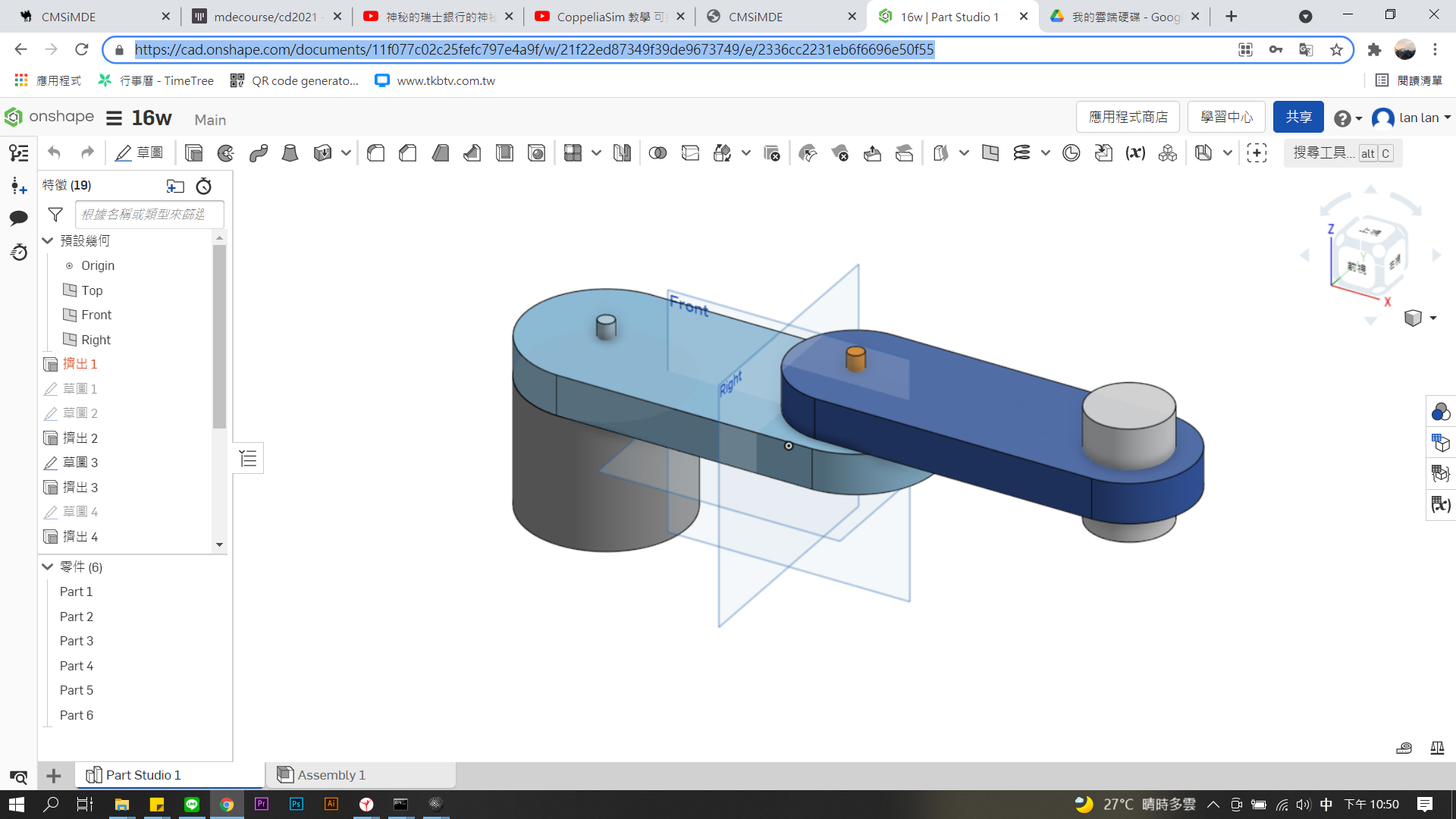Select the Loft tool
1456x819 pixels.
pyautogui.click(x=290, y=153)
